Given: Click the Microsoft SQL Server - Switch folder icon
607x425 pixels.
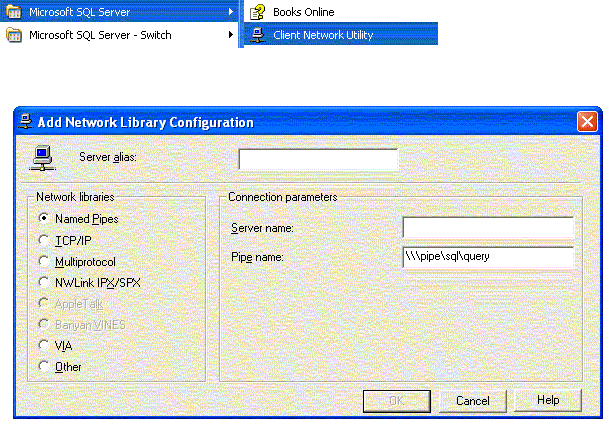Looking at the screenshot, I should tap(14, 35).
